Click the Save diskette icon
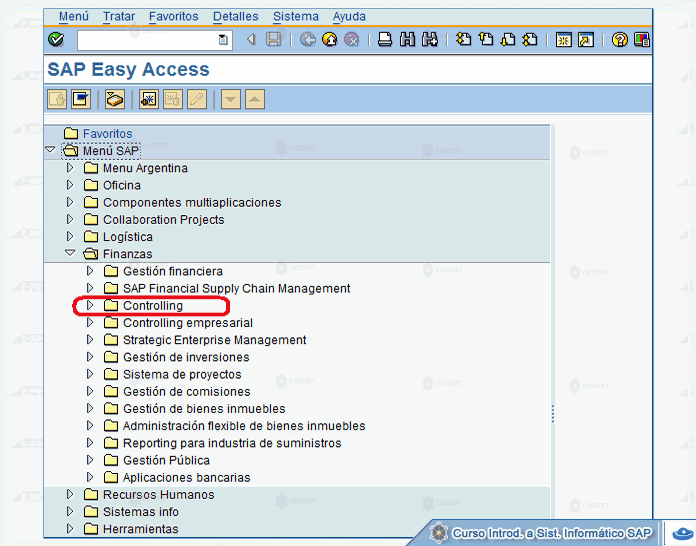 click(x=273, y=40)
